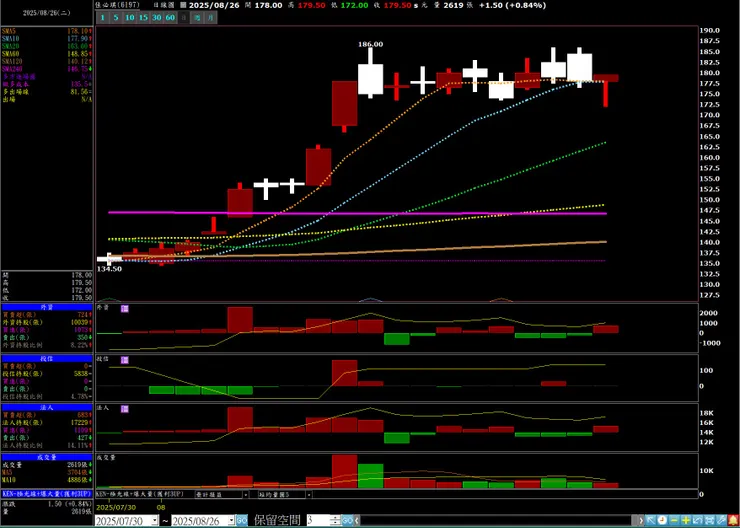
Task: Click the clock icon in bottom toolbar
Action: pos(663,520)
